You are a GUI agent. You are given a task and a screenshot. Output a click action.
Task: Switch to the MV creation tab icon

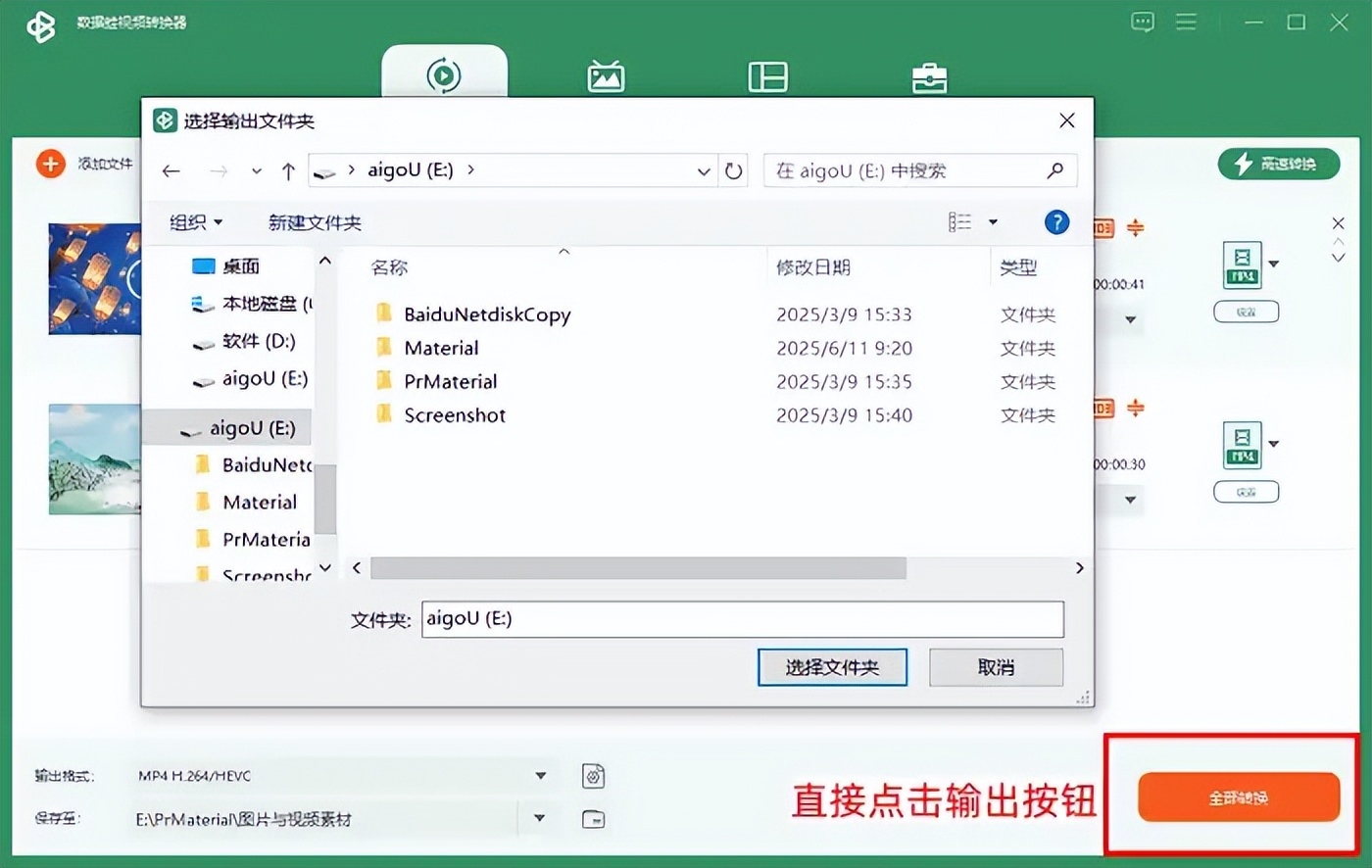(x=605, y=75)
